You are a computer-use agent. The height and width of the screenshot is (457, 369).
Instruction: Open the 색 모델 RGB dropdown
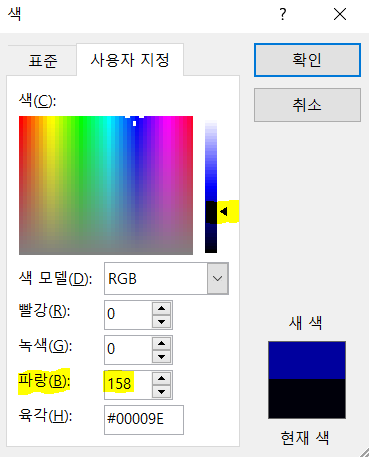point(166,278)
